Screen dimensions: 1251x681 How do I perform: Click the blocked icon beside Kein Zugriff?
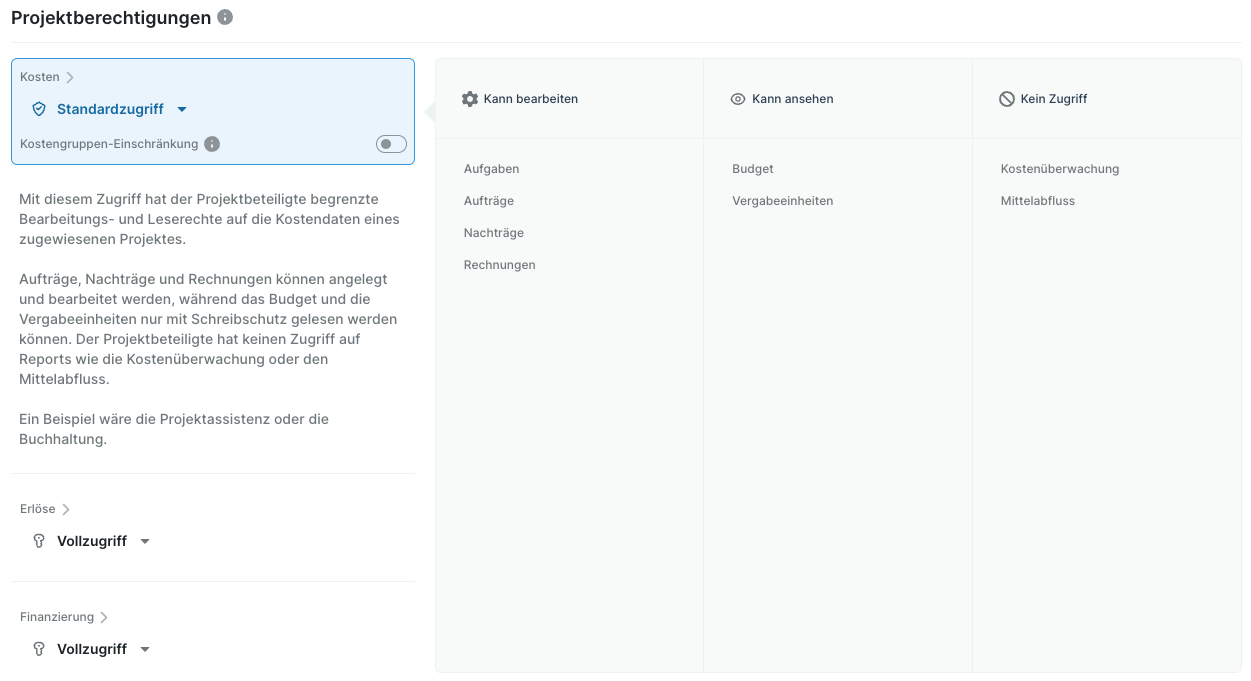pos(1007,99)
